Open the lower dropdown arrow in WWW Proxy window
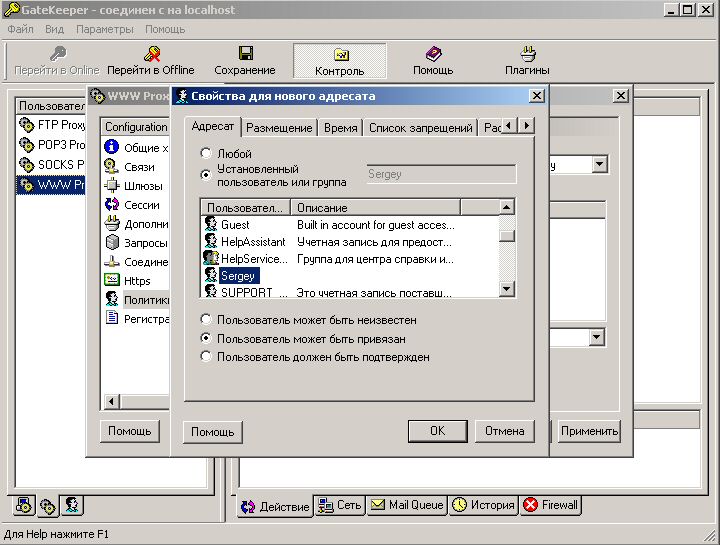 pyautogui.click(x=596, y=337)
